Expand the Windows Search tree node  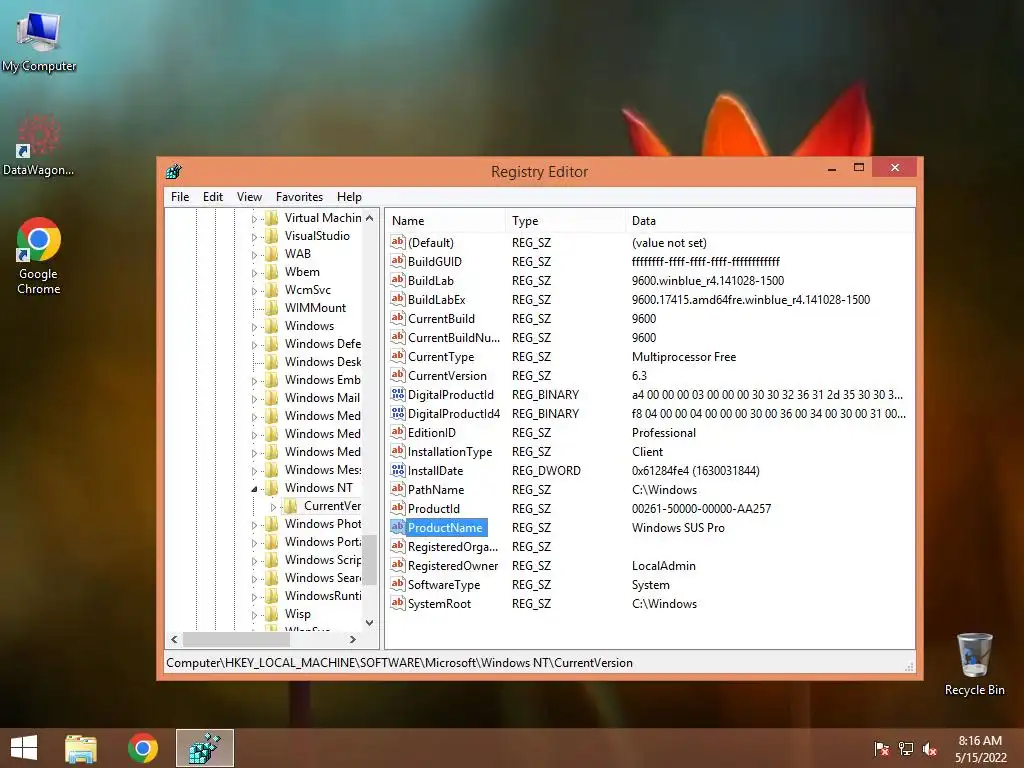coord(254,579)
